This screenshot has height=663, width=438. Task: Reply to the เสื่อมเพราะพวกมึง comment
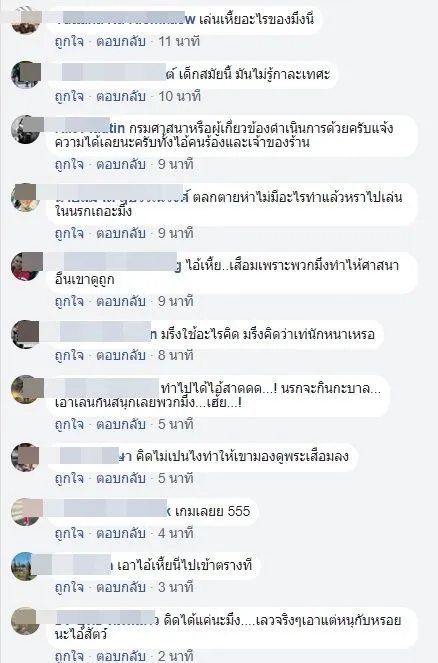click(x=121, y=301)
